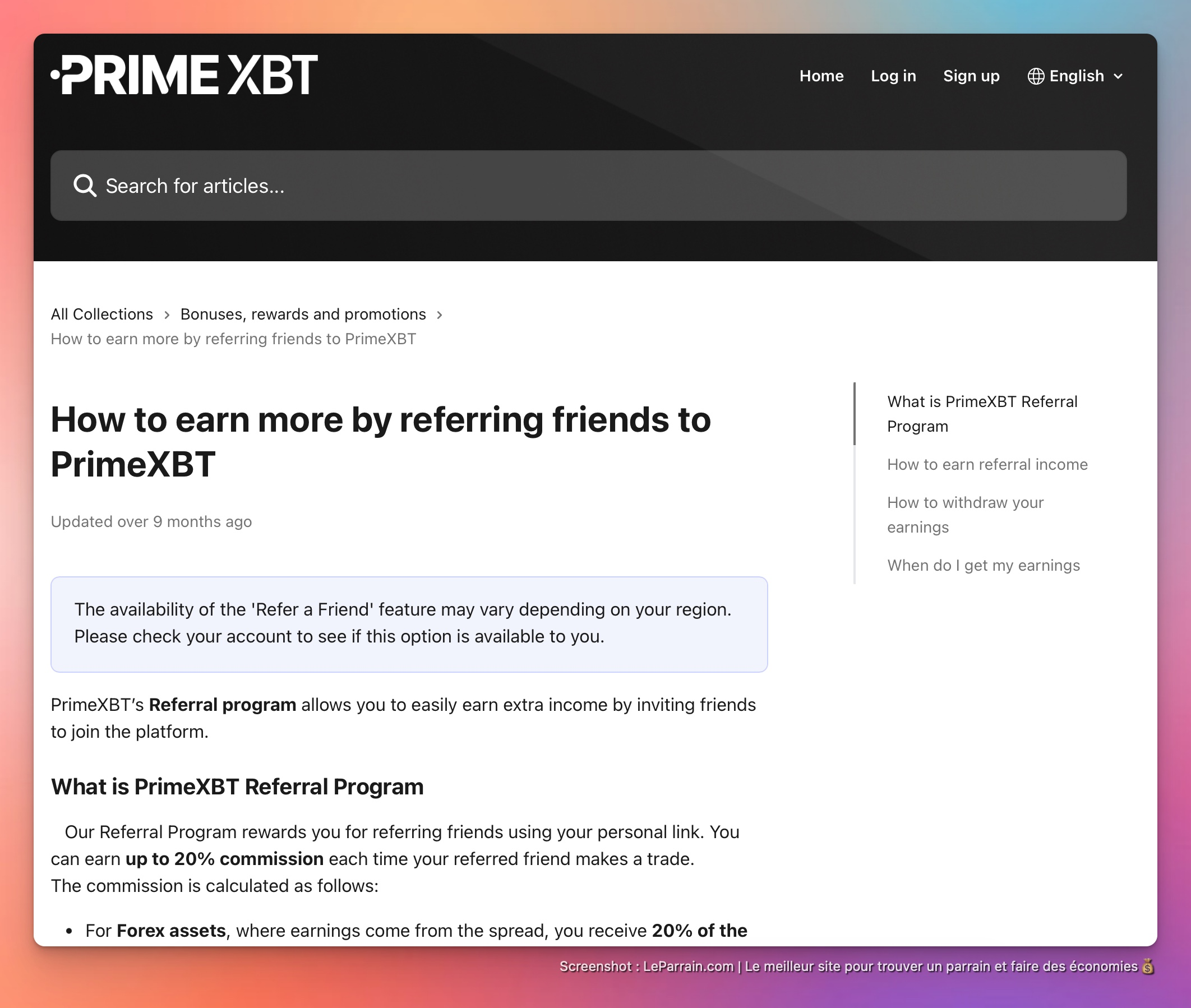Screen dimensions: 1191x1008
Task: Click the What is PrimeXBT Referral Program heading
Action: (x=237, y=787)
